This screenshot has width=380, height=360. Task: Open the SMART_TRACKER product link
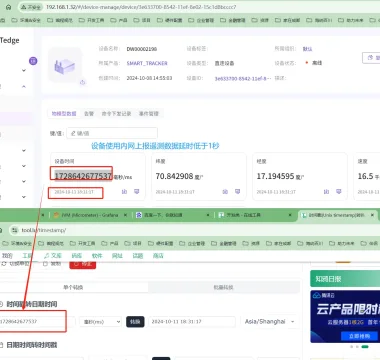coord(147,63)
